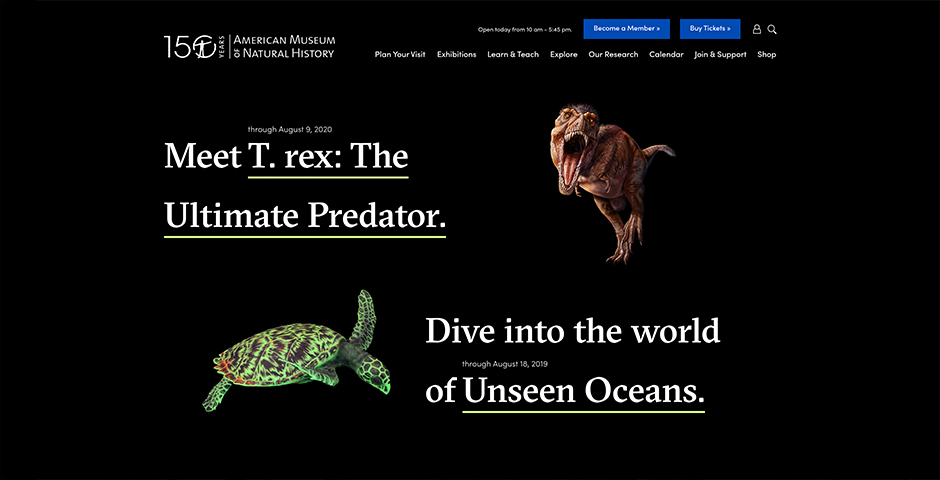Open Explore menu
Viewport: 940px width, 480px height.
pos(564,55)
